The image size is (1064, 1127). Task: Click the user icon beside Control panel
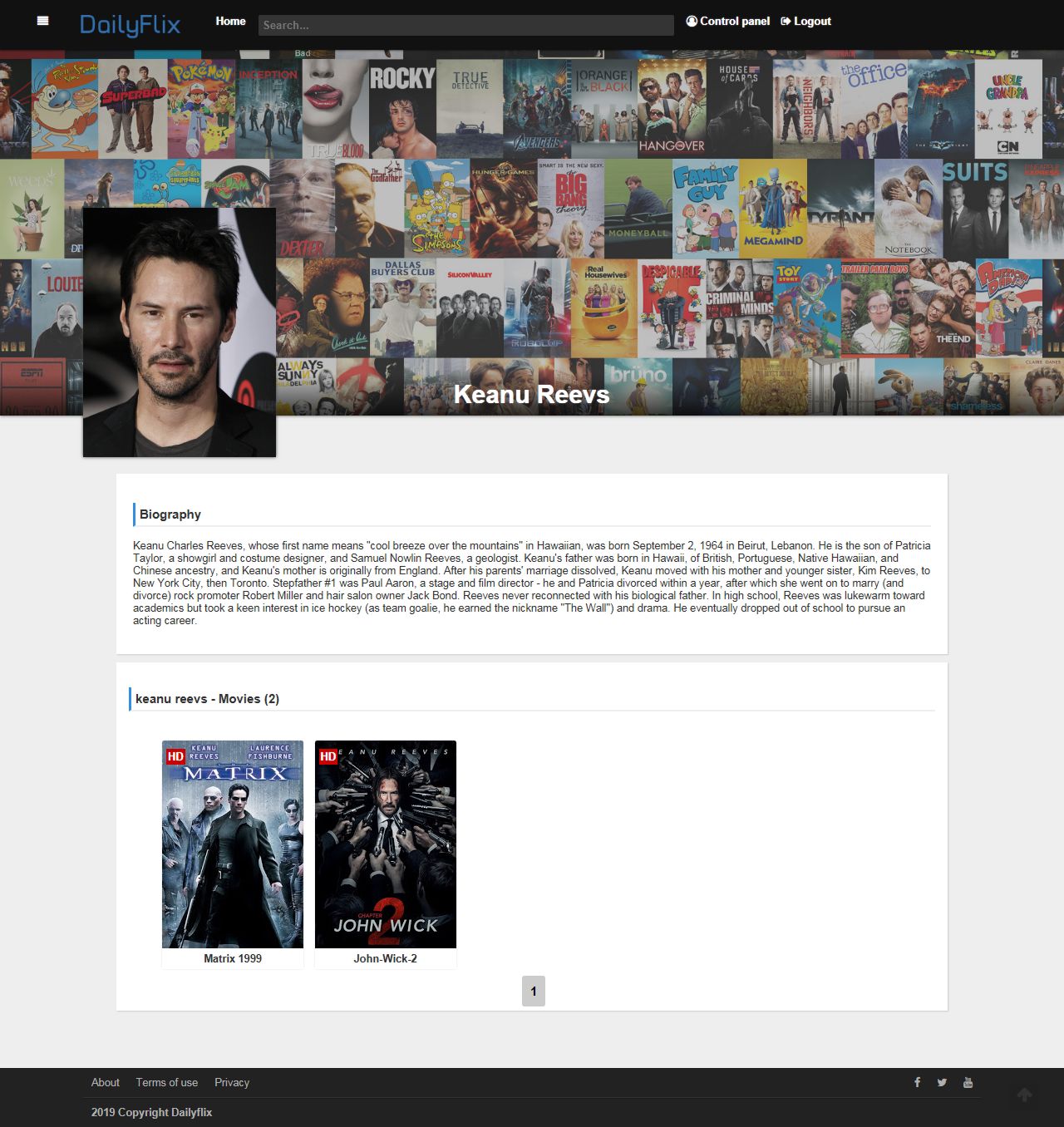pyautogui.click(x=692, y=21)
